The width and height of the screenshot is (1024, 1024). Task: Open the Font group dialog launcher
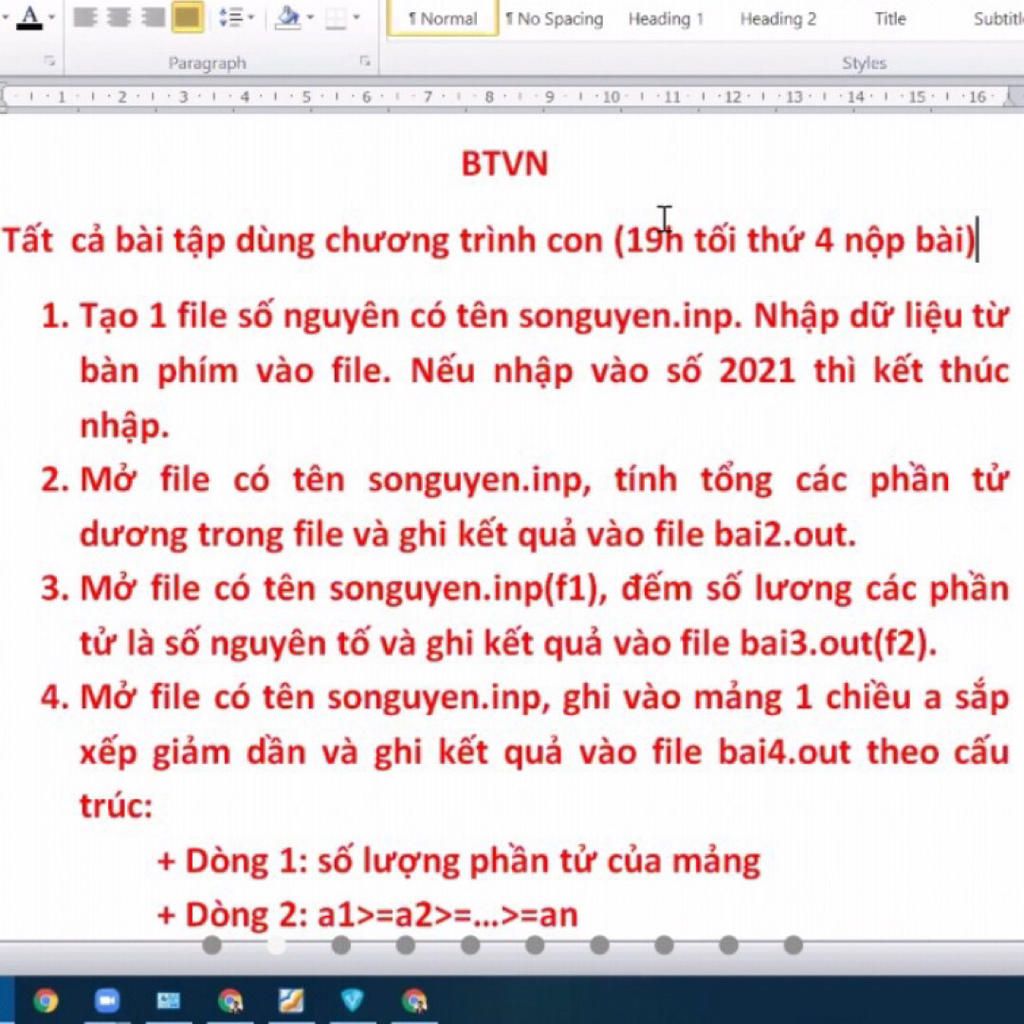(50, 61)
